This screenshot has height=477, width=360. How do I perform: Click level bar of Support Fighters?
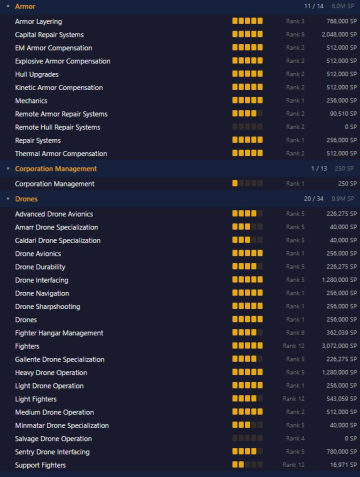pyautogui.click(x=247, y=465)
